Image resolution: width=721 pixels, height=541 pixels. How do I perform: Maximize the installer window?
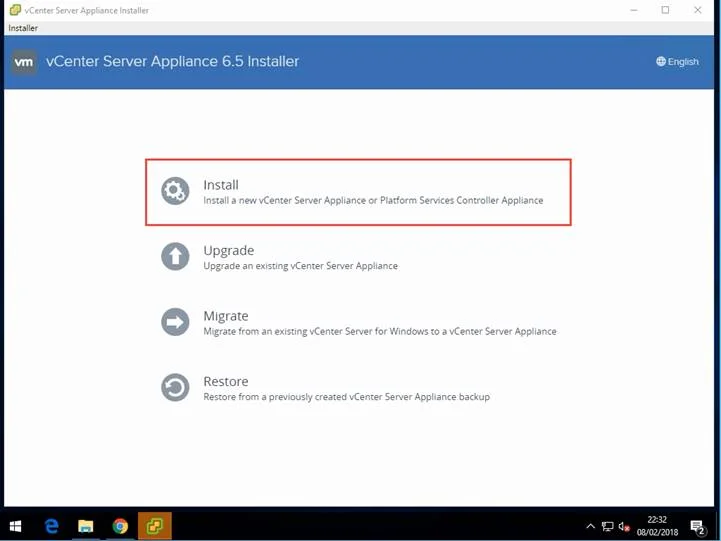[665, 10]
